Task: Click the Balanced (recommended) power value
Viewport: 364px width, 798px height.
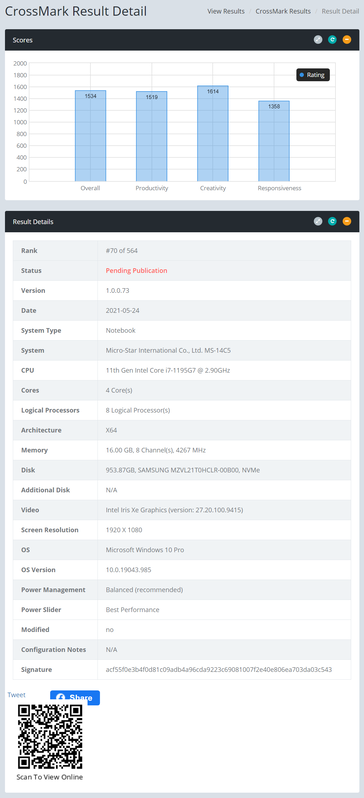Action: click(x=144, y=590)
